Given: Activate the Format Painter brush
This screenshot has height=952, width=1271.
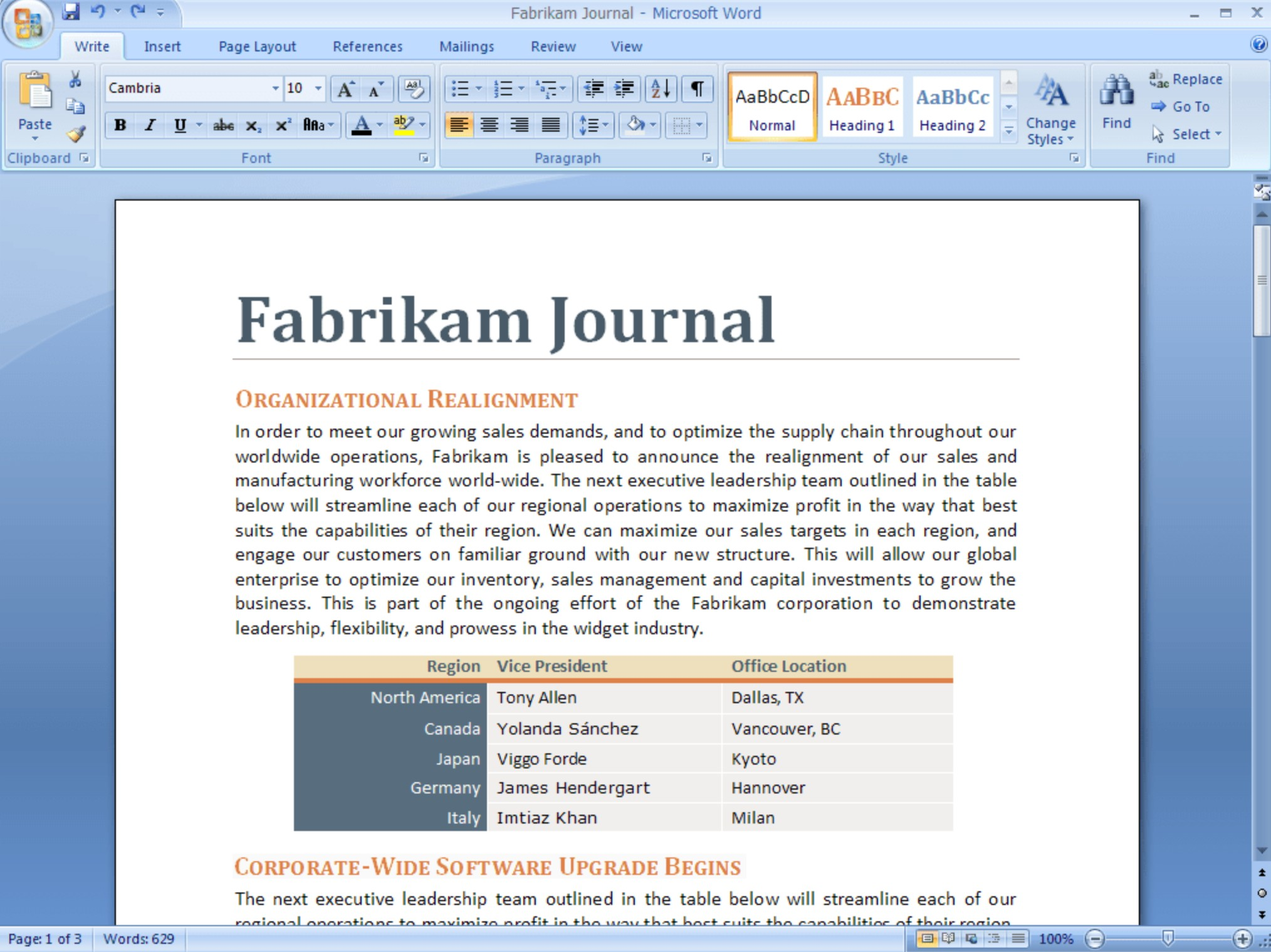Looking at the screenshot, I should pos(76,133).
